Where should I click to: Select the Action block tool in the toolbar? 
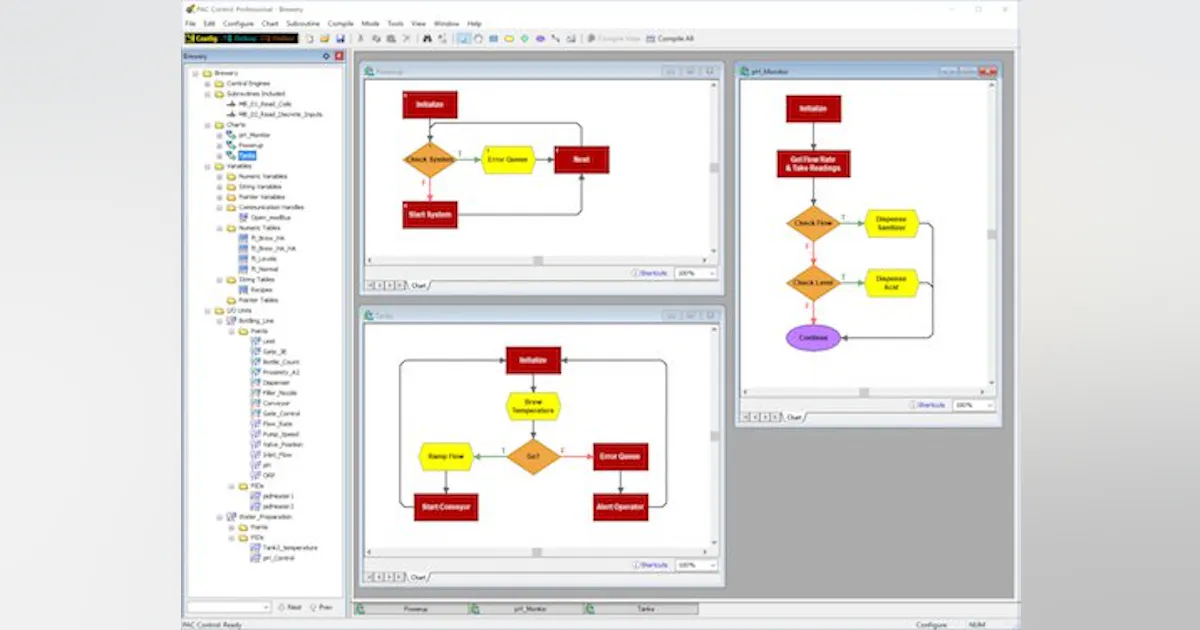coord(493,38)
